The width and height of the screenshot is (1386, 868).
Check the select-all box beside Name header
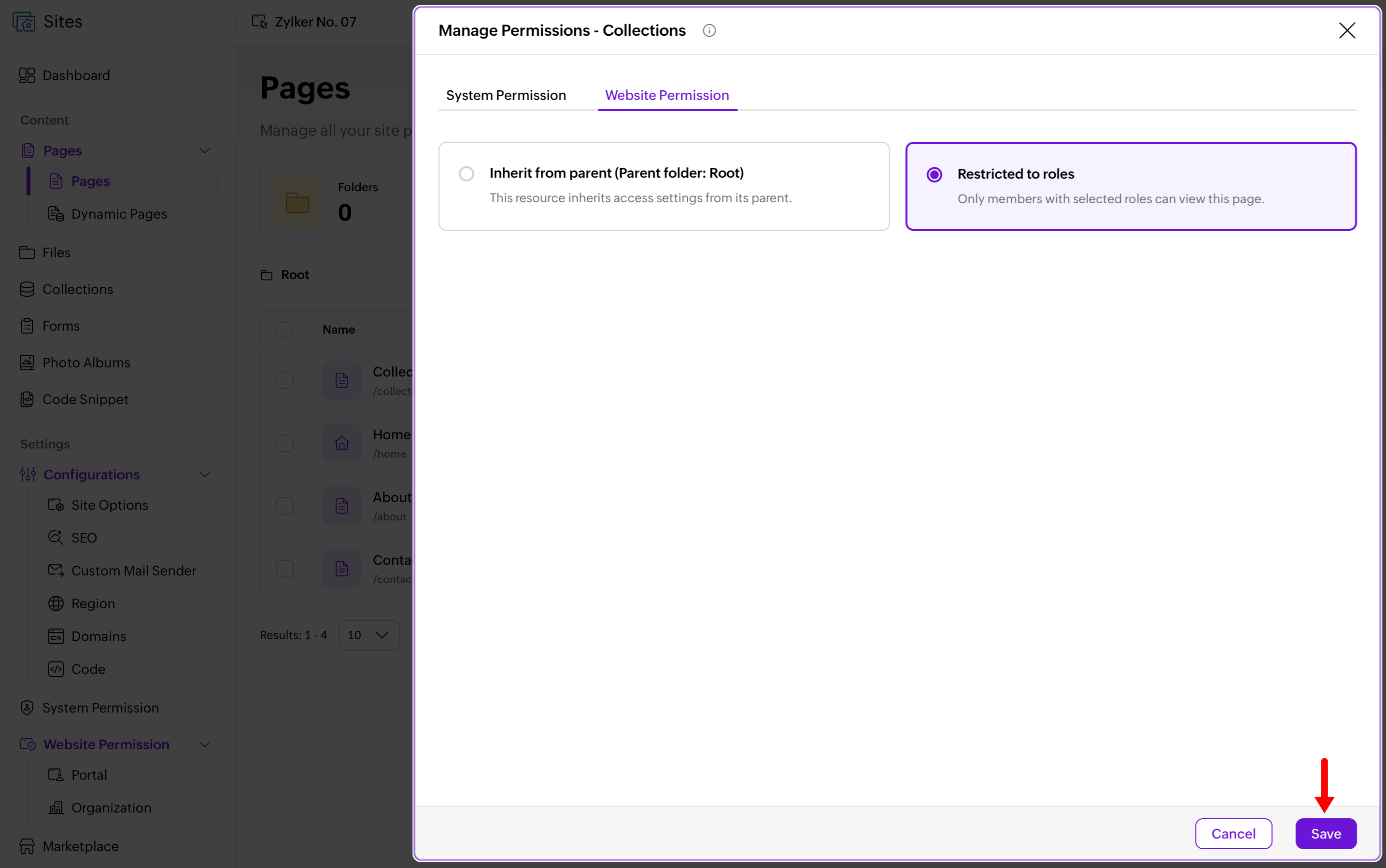point(283,330)
